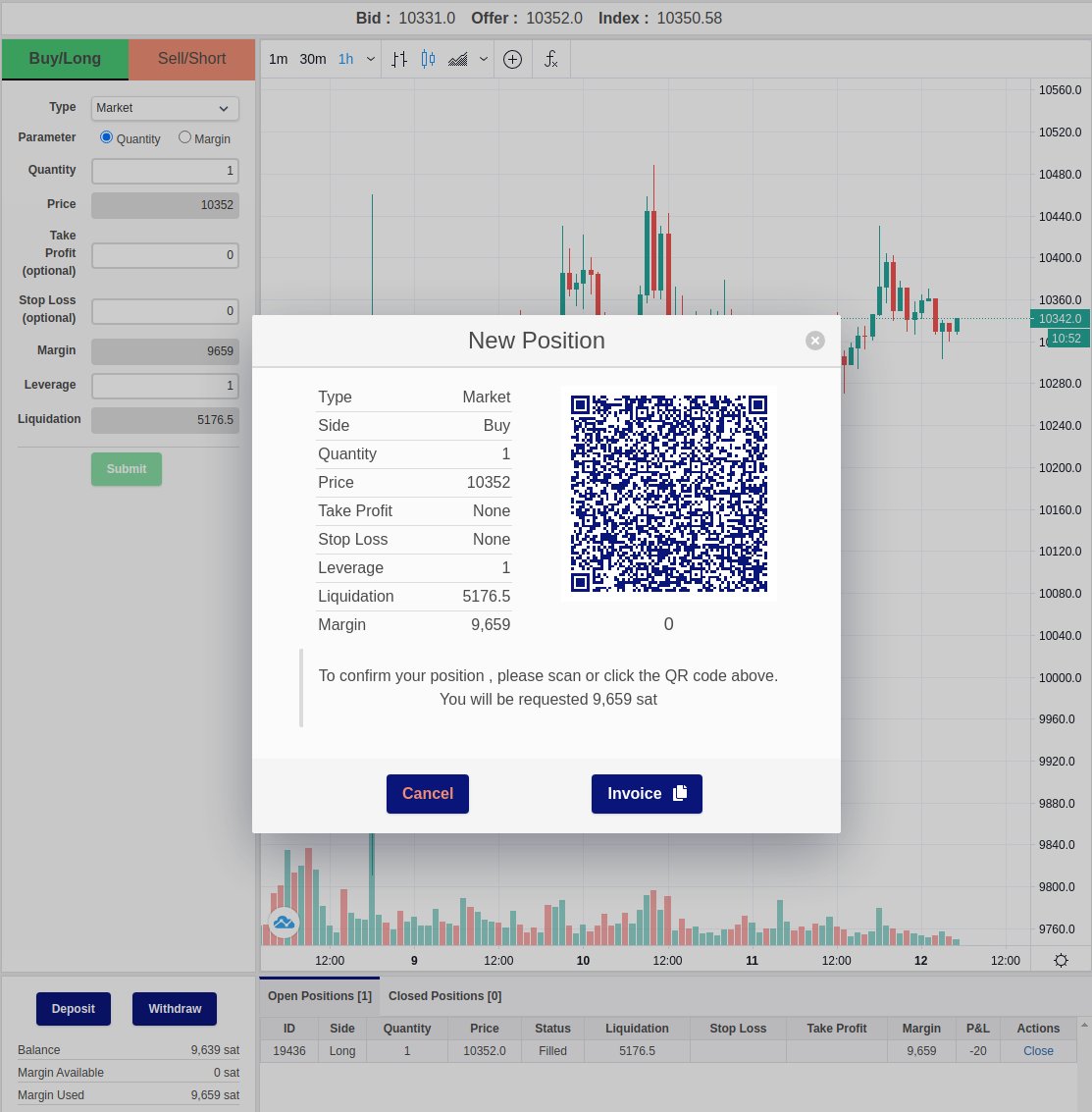Focus the Stop Loss input field
The image size is (1092, 1112).
(165, 311)
